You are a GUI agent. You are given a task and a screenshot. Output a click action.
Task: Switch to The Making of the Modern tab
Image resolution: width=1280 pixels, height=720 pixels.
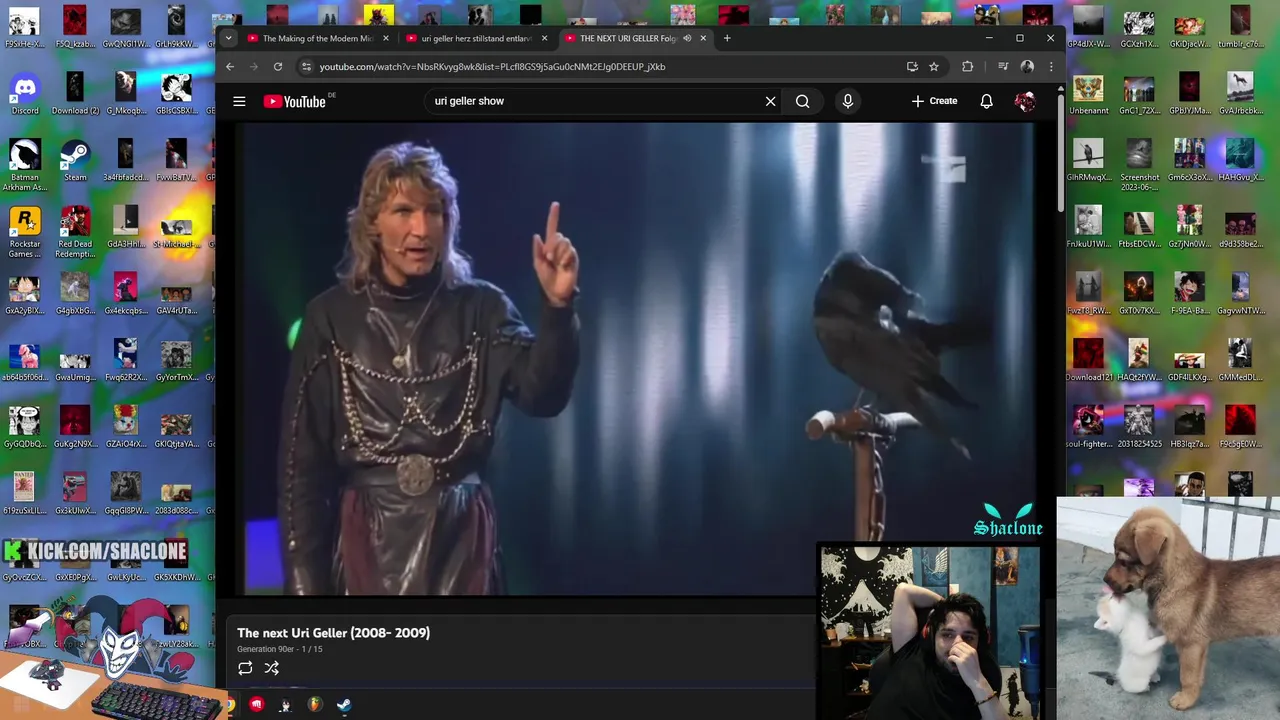pyautogui.click(x=317, y=38)
